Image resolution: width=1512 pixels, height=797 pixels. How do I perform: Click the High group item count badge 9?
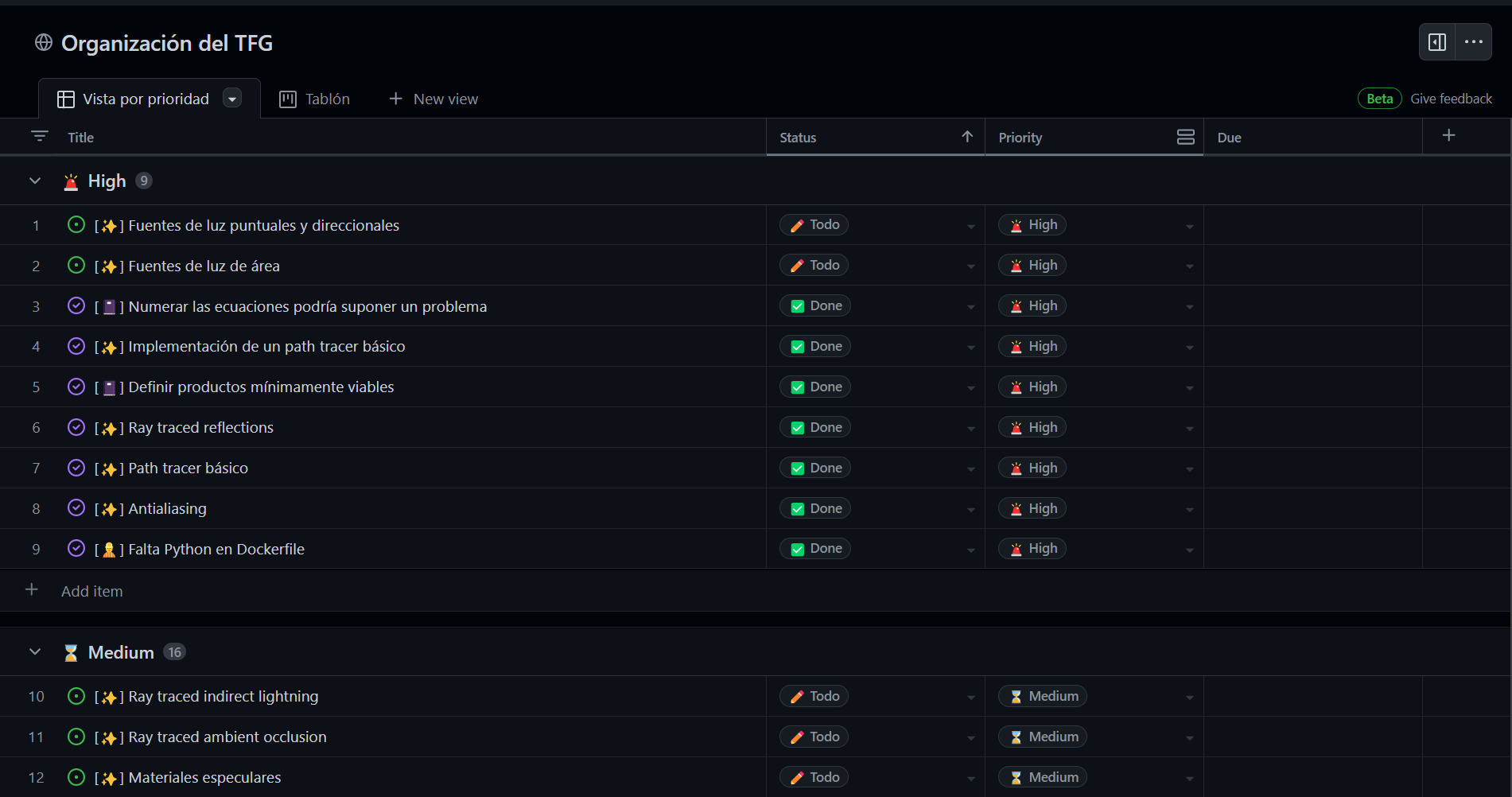pyautogui.click(x=144, y=181)
